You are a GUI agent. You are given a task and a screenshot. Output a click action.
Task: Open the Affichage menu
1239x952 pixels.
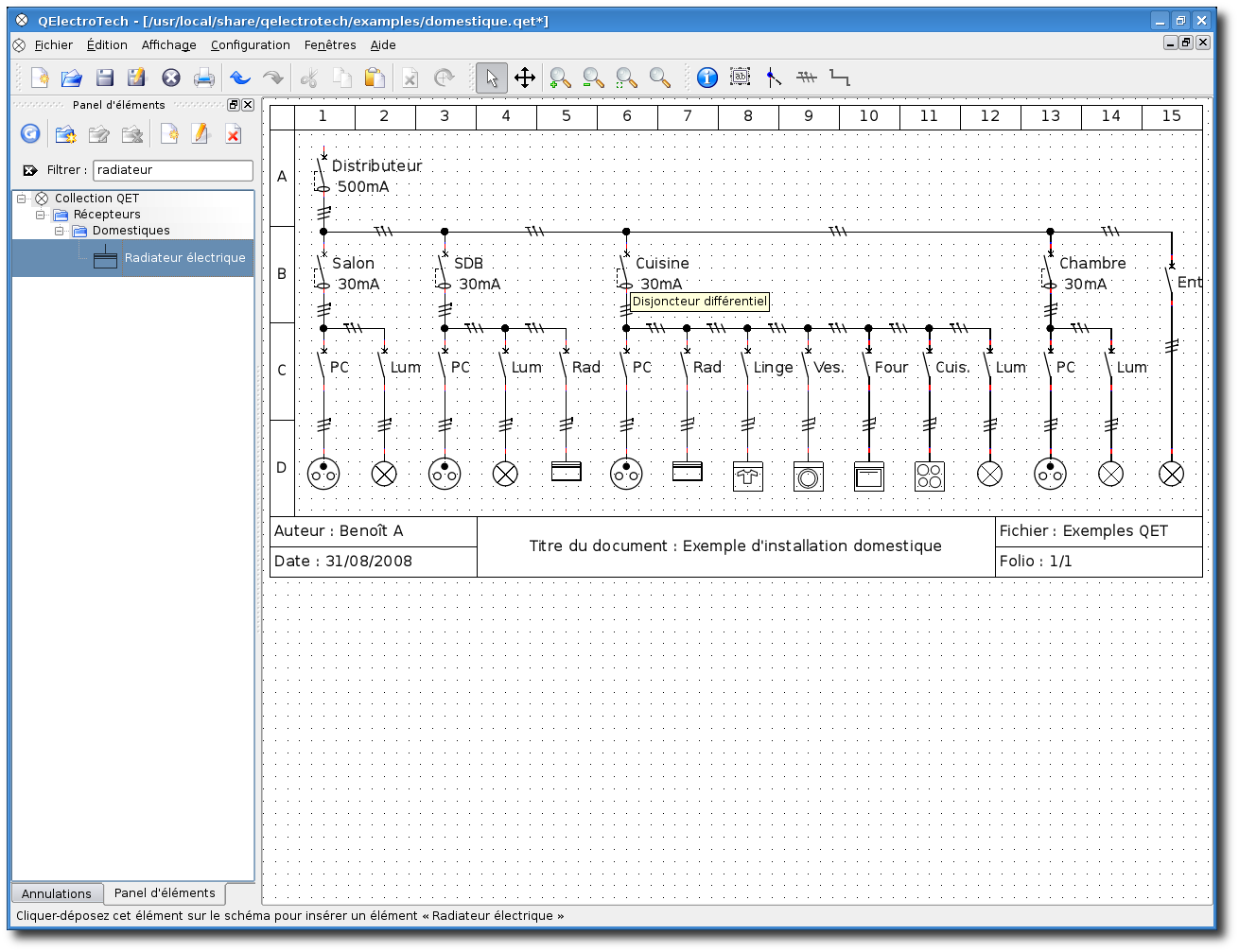click(169, 44)
